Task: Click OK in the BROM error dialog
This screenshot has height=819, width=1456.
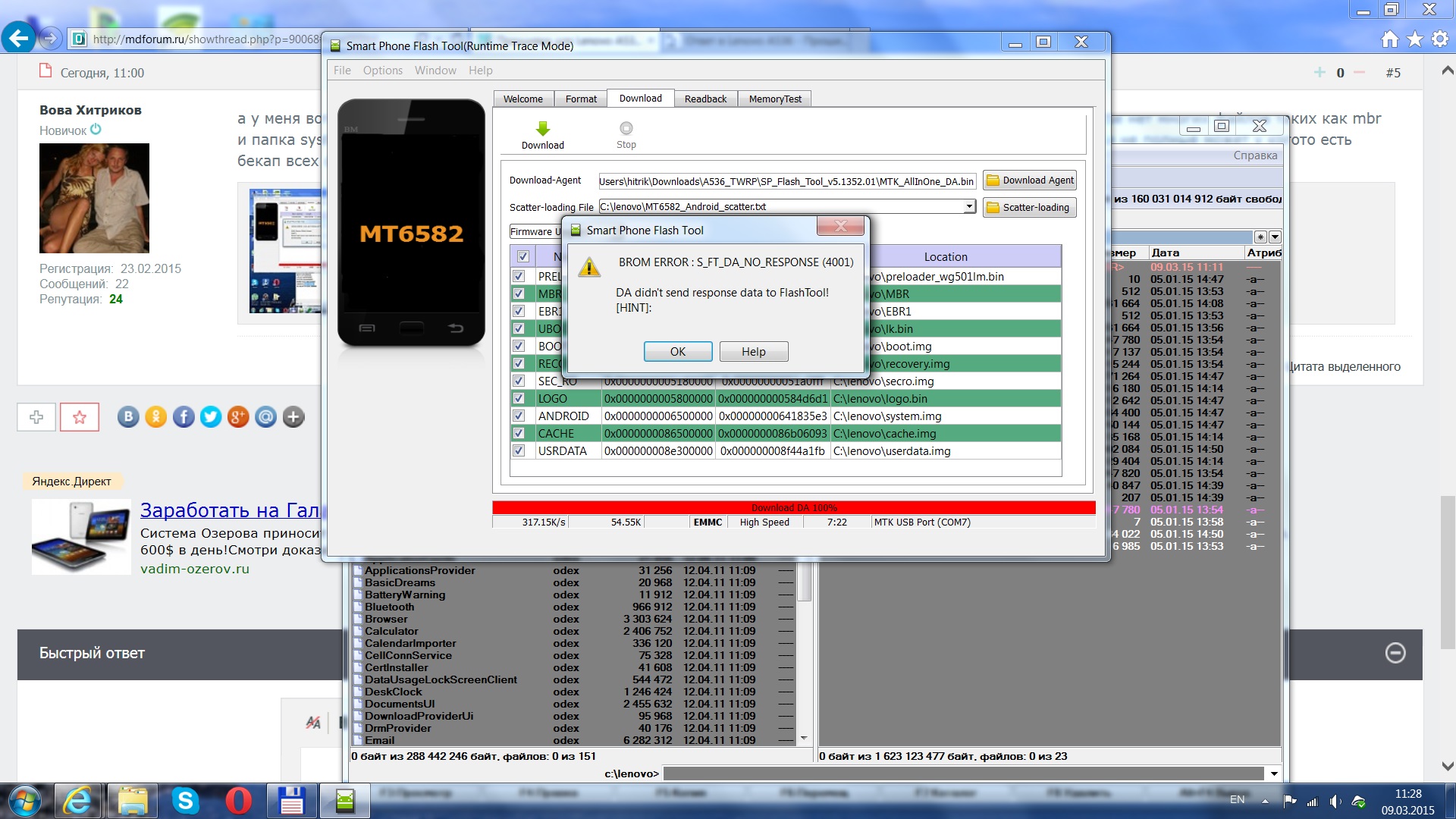Action: (x=677, y=352)
